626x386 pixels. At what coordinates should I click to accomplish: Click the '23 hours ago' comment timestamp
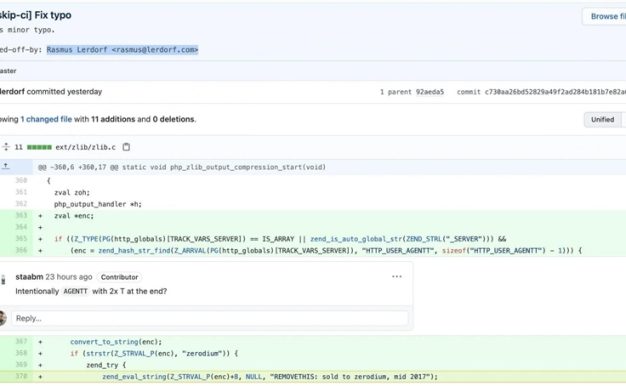click(x=69, y=277)
